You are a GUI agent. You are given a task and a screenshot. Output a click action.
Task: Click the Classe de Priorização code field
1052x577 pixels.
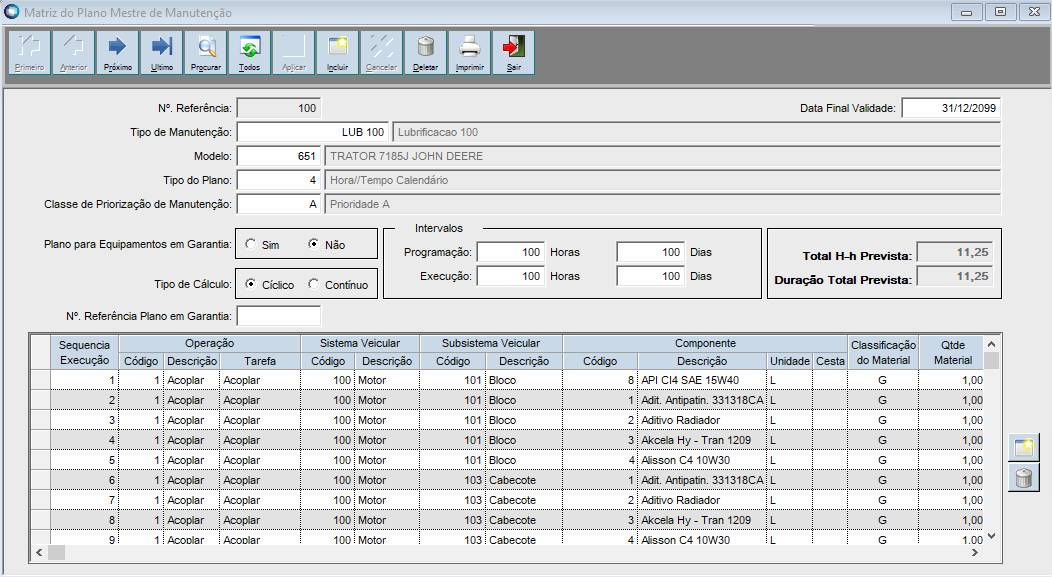point(279,204)
